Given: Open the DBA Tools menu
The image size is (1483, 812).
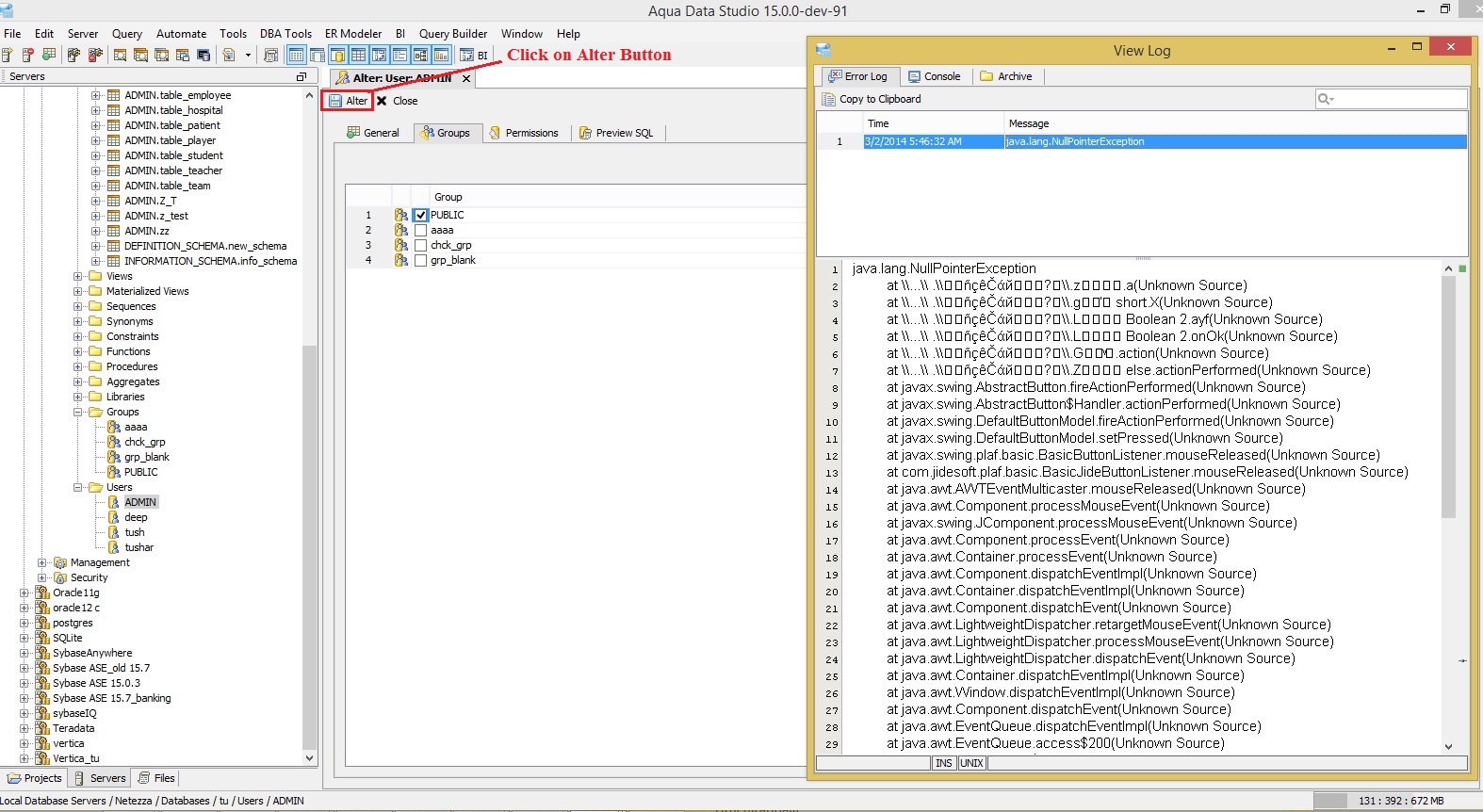Looking at the screenshot, I should coord(285,34).
